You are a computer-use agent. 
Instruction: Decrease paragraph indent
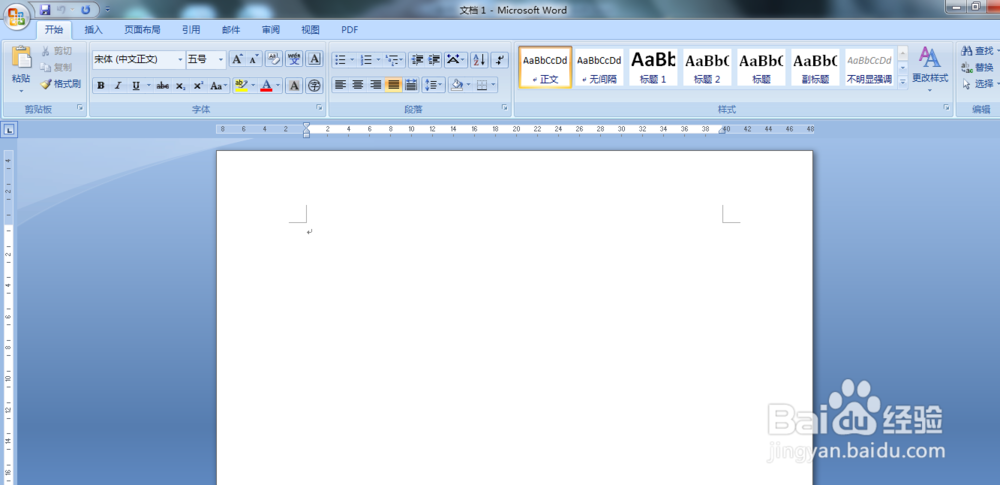[x=416, y=60]
